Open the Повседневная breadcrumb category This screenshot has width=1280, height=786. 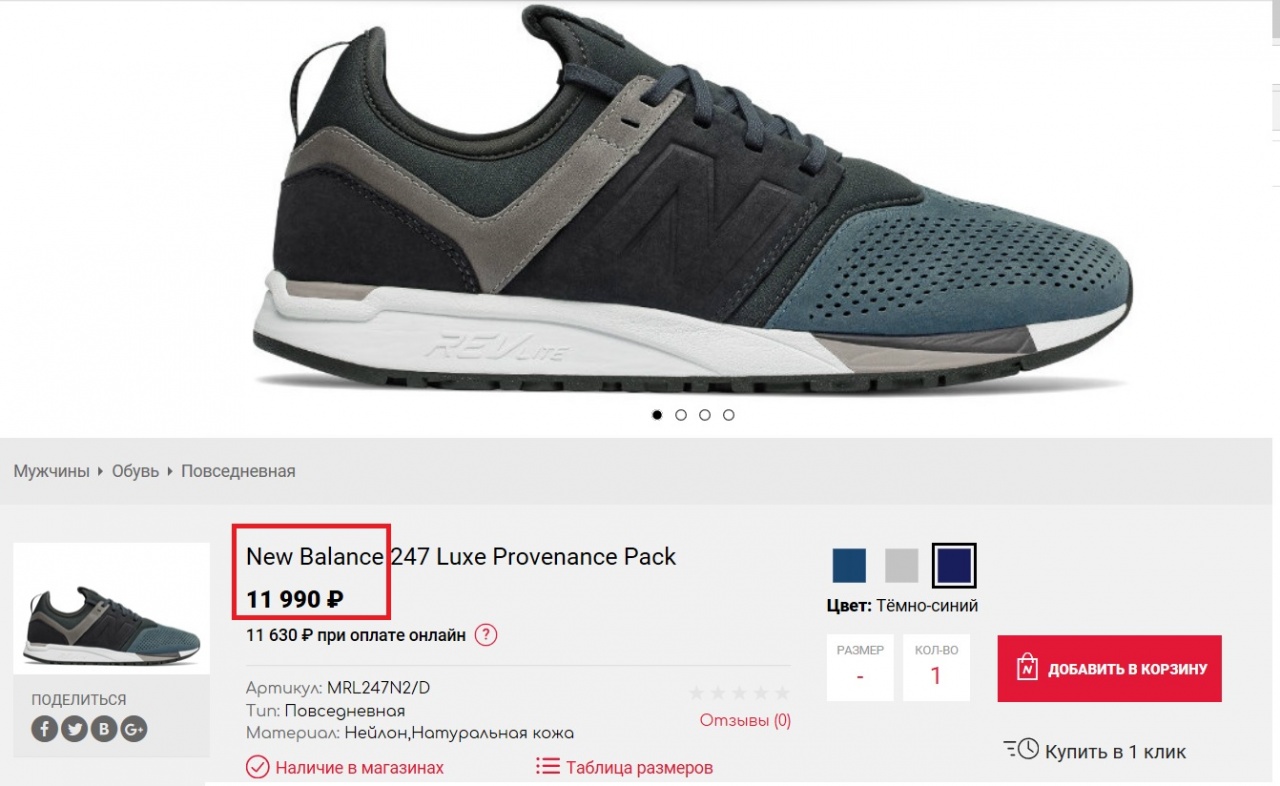pos(238,471)
